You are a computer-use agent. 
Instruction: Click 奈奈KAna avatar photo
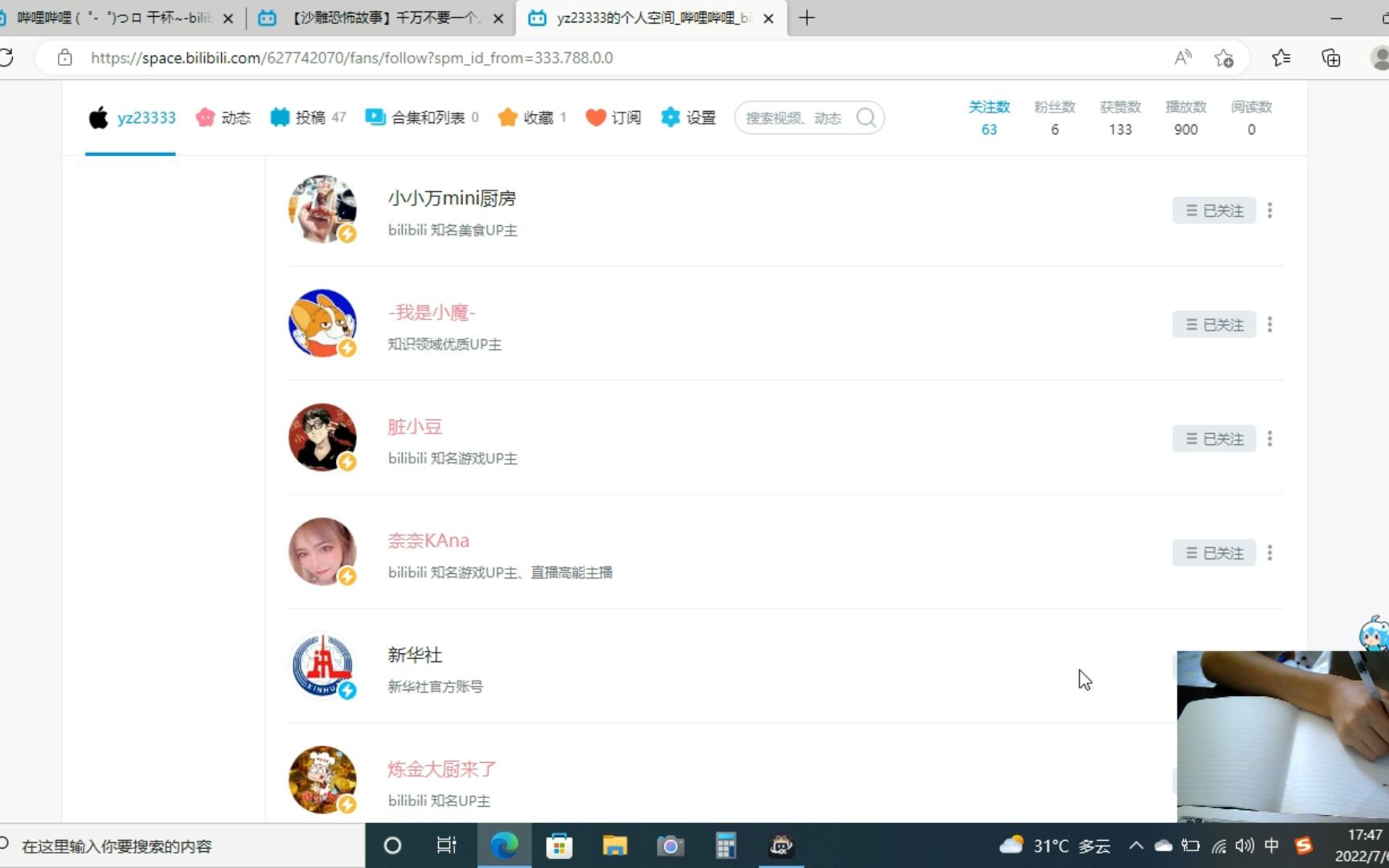tap(322, 551)
